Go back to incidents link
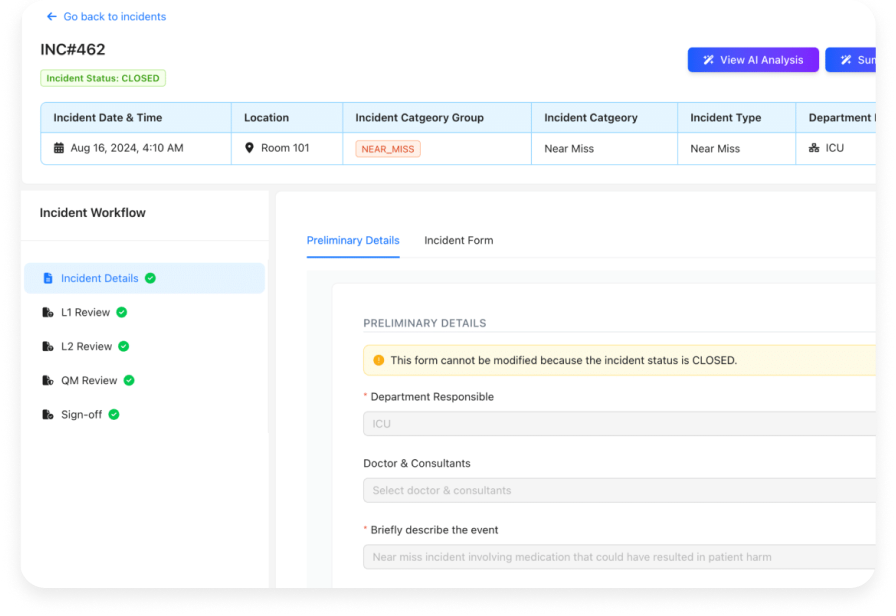Screen dimensions: 896x616 tap(114, 17)
